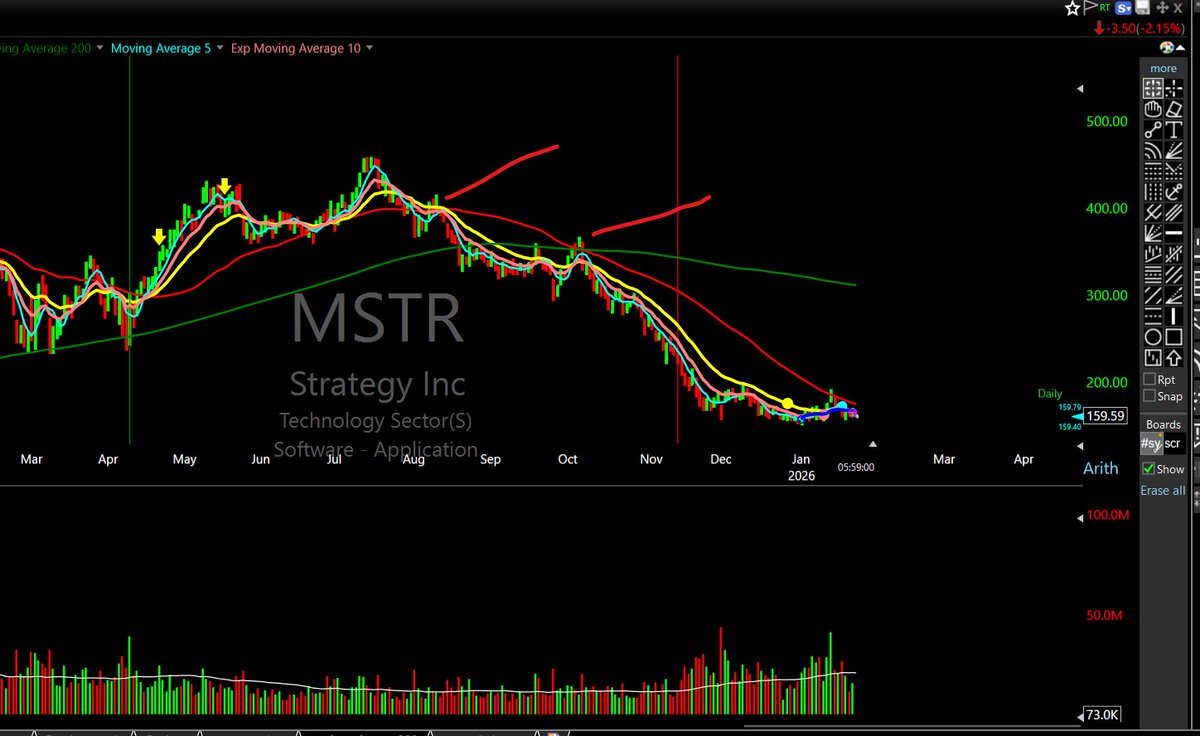Click the 159.59 current price label

click(1106, 416)
